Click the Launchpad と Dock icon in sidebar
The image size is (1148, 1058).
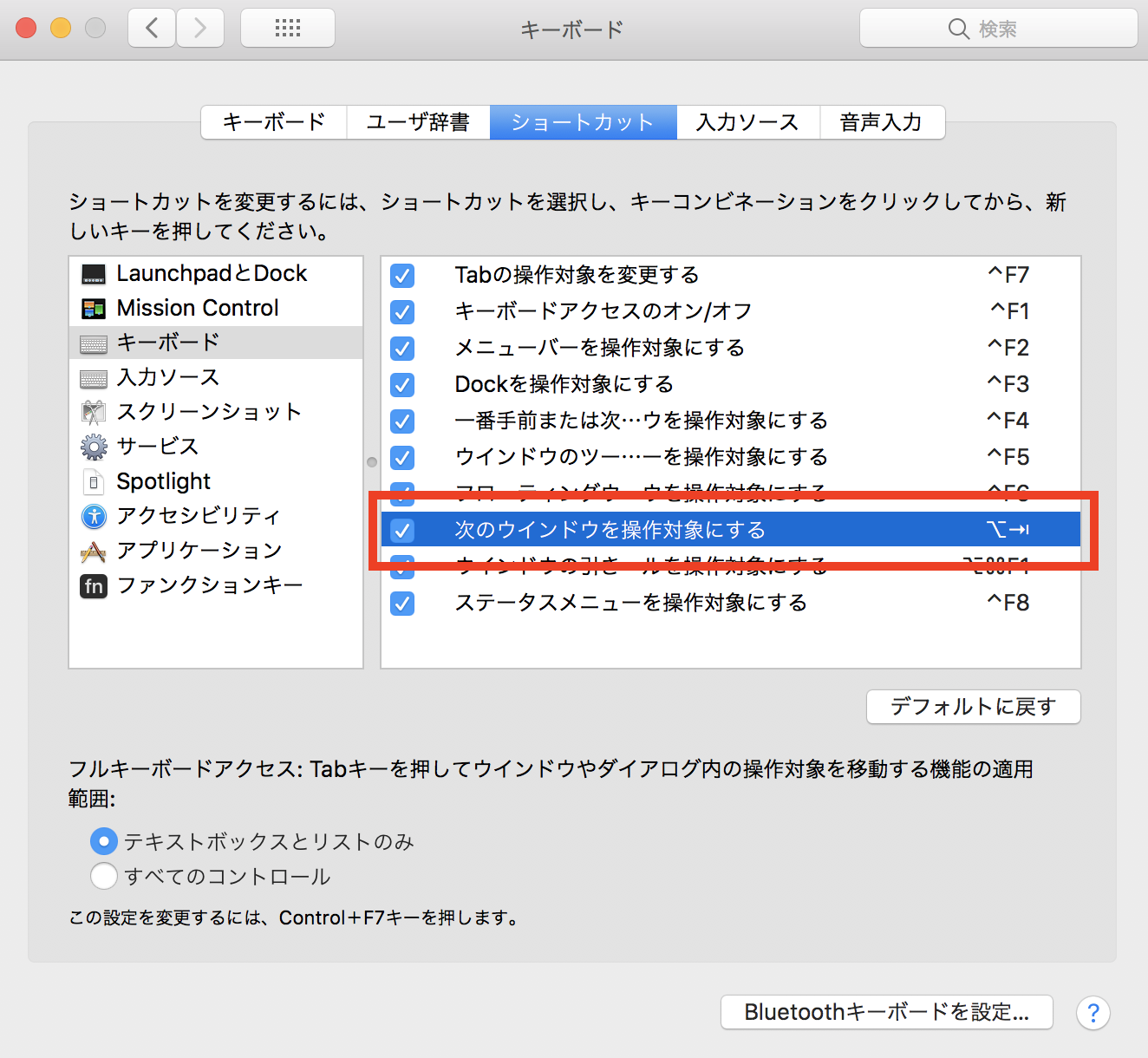94,274
